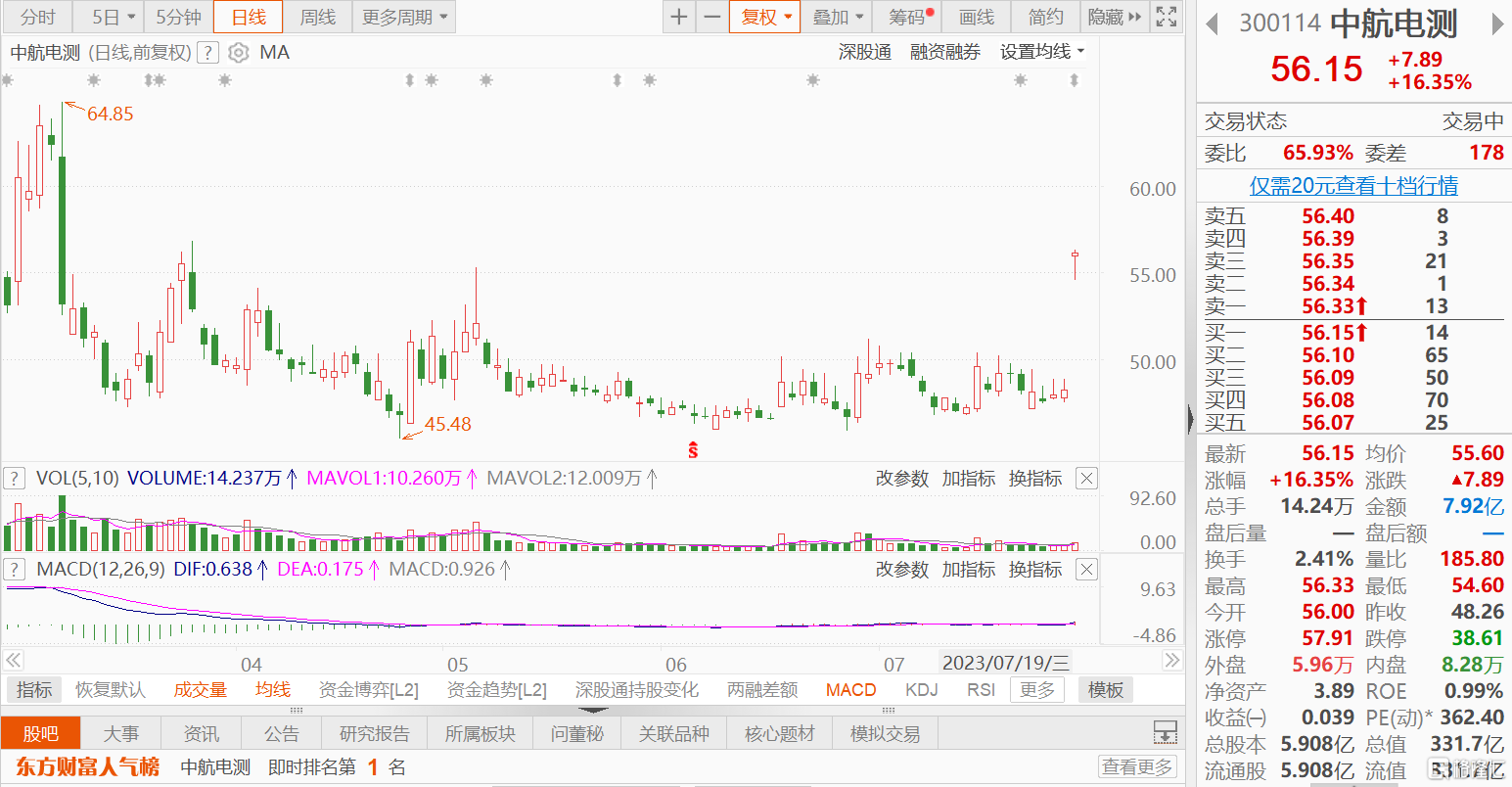Open 研究报告 tab
Image resolution: width=1512 pixels, height=787 pixels.
(x=375, y=733)
